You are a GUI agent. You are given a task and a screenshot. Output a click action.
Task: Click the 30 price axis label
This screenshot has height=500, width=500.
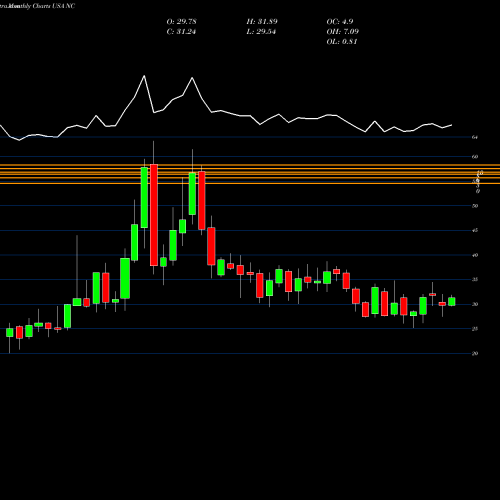click(475, 304)
